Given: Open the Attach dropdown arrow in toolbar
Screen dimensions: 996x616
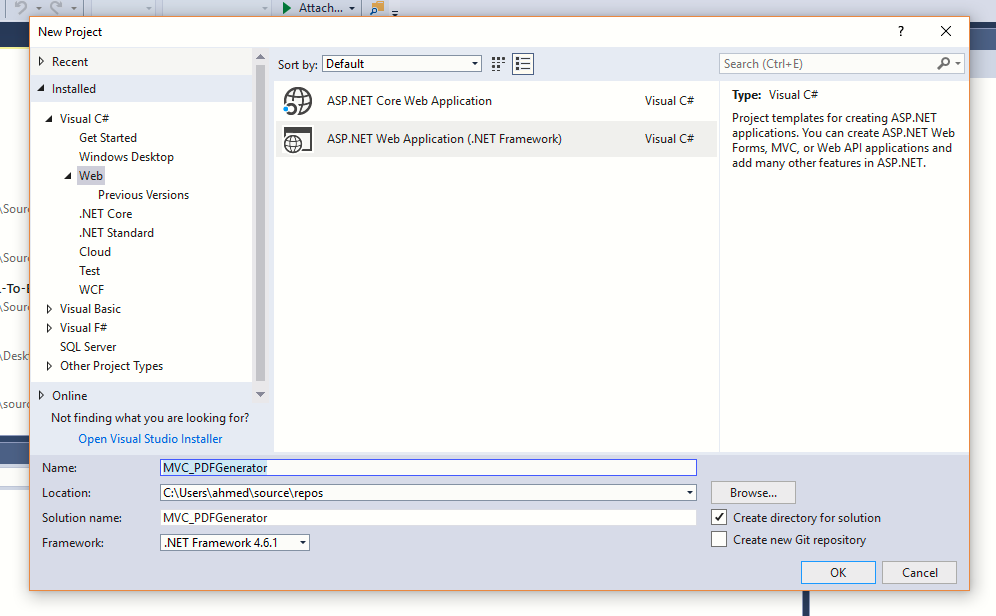Looking at the screenshot, I should [x=352, y=8].
